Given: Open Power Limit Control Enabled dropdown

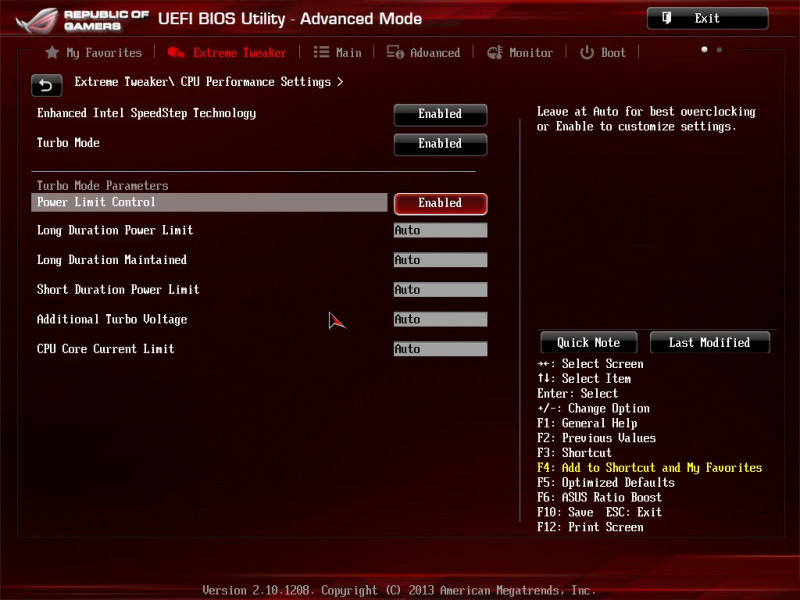Looking at the screenshot, I should click(440, 203).
